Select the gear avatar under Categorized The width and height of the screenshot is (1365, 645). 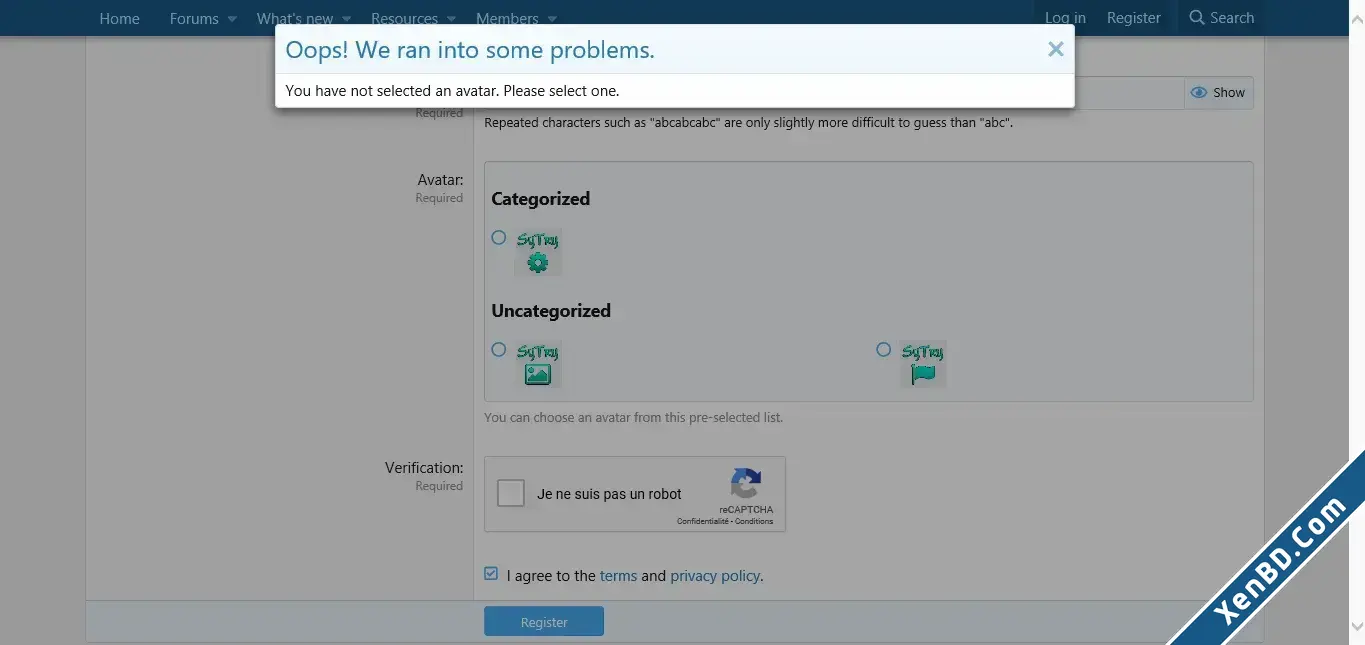pyautogui.click(x=499, y=238)
